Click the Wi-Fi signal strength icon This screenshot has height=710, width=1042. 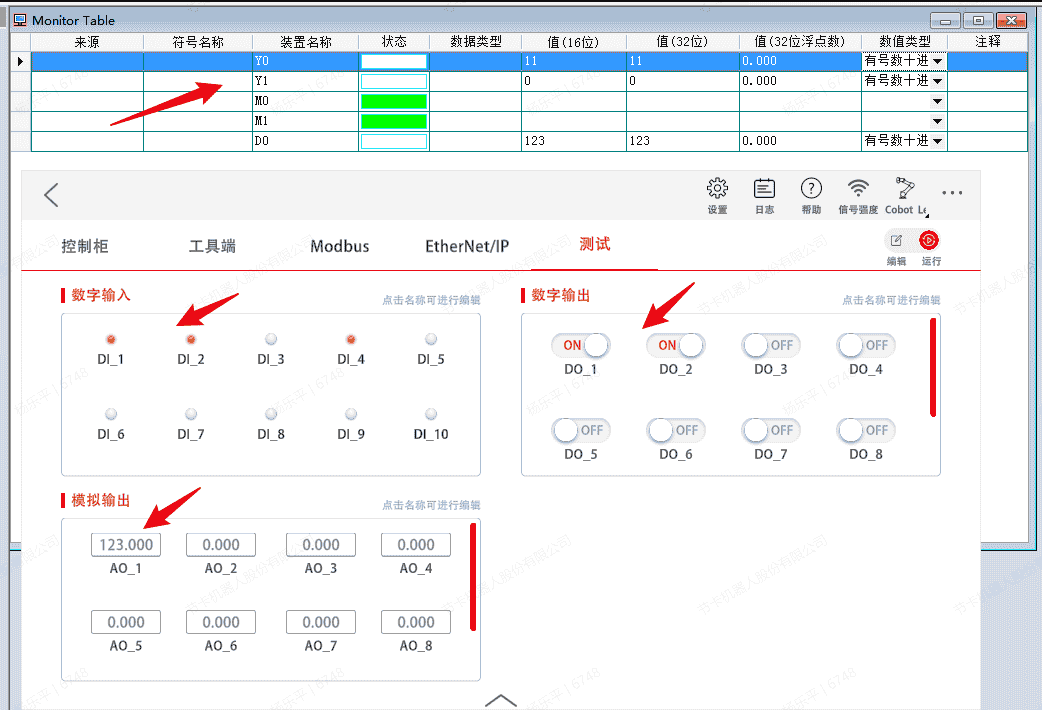click(x=858, y=190)
